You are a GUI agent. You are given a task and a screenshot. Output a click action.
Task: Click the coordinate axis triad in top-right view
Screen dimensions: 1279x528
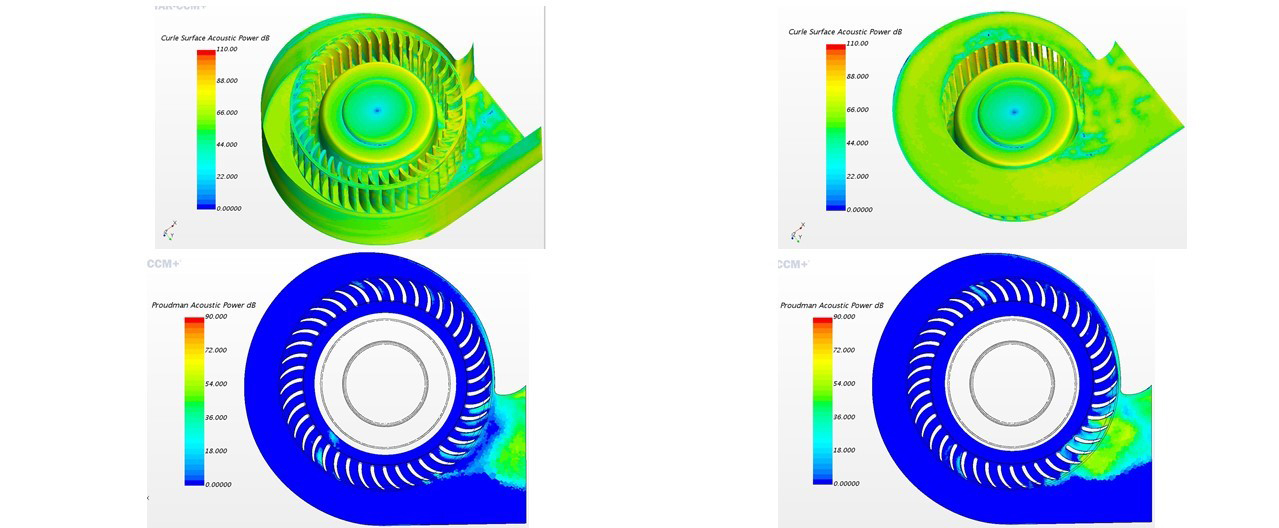click(x=797, y=232)
